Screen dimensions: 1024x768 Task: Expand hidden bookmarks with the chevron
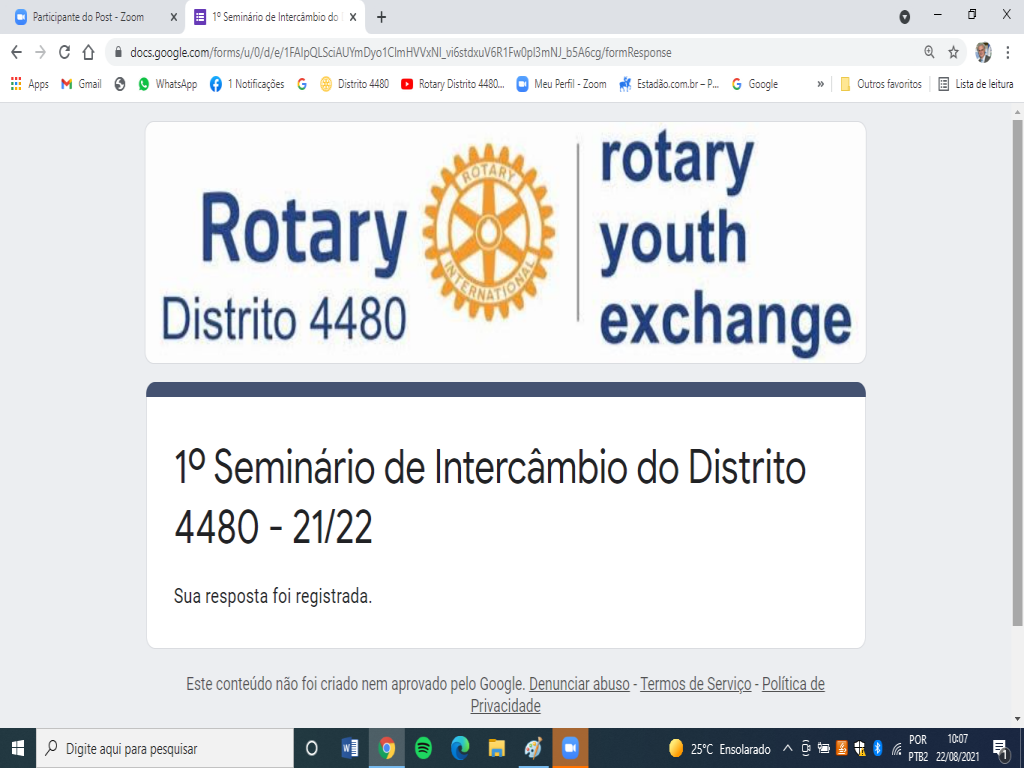coord(820,84)
